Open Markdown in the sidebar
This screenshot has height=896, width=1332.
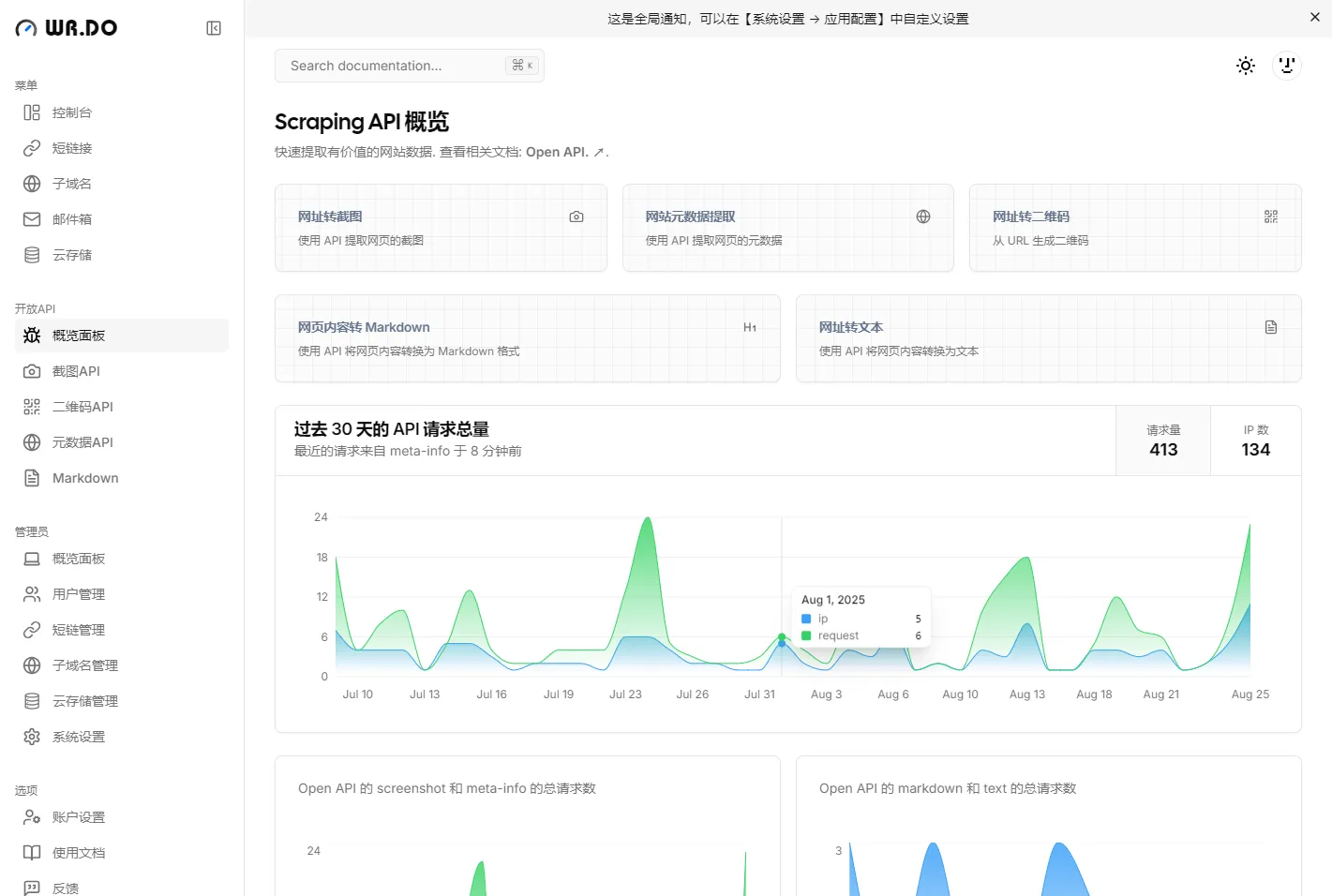(x=122, y=478)
